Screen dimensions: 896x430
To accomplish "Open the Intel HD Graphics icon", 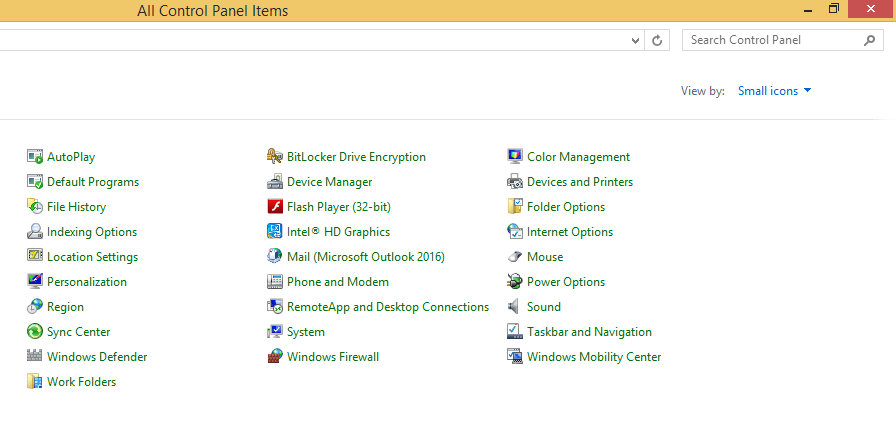I will [275, 232].
